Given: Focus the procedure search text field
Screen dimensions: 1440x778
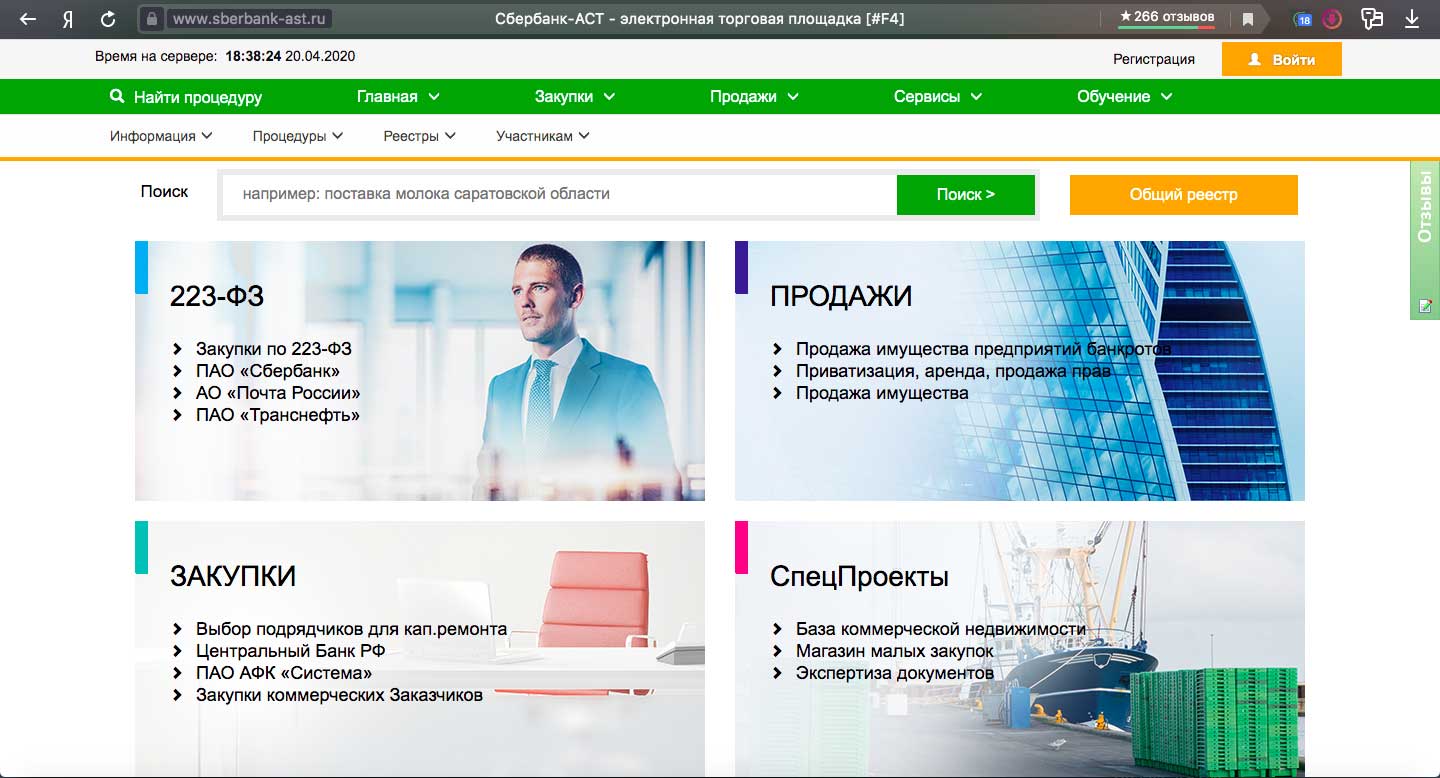Looking at the screenshot, I should (x=559, y=194).
